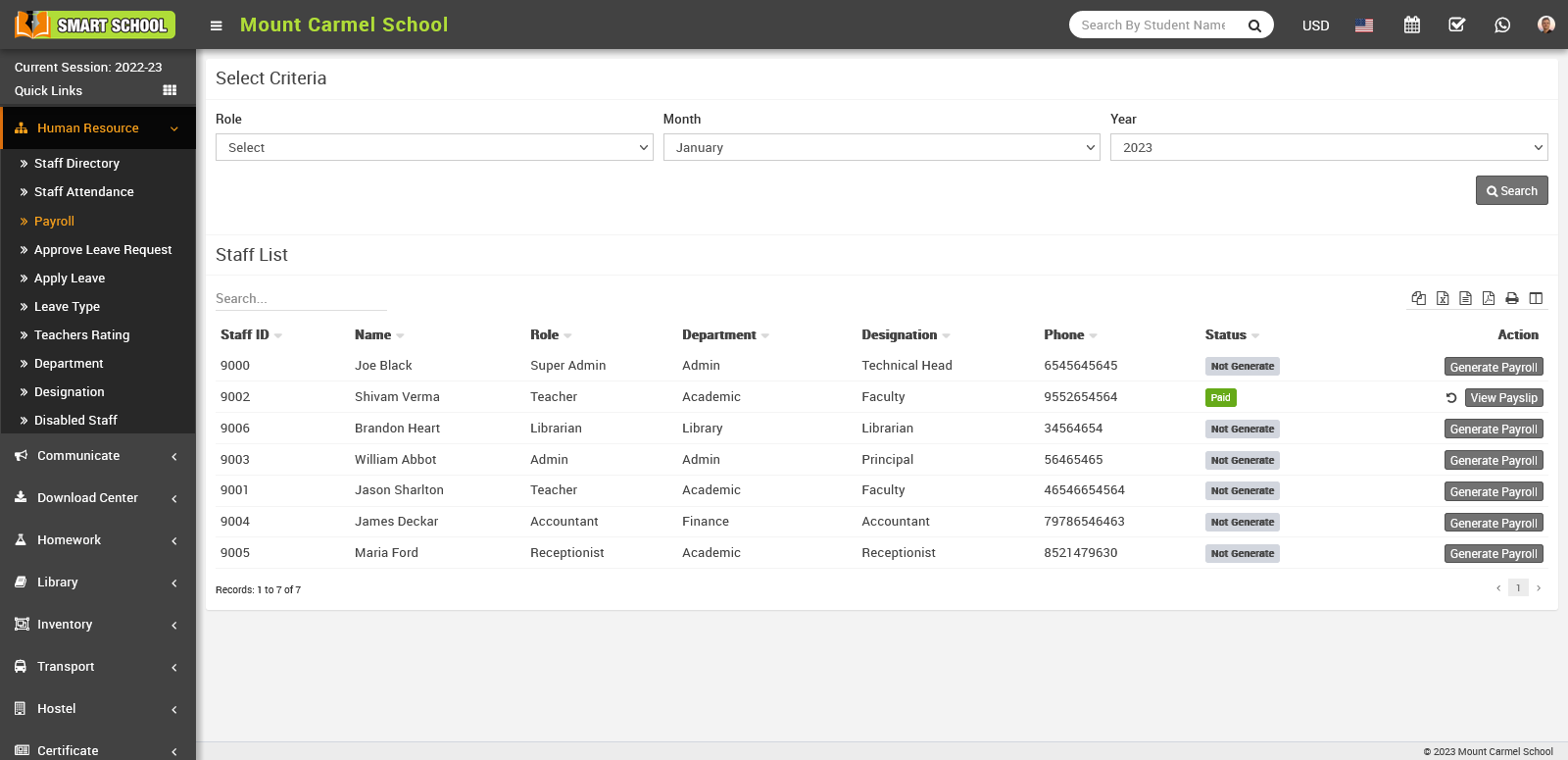Open the calendar icon in header

click(1411, 25)
